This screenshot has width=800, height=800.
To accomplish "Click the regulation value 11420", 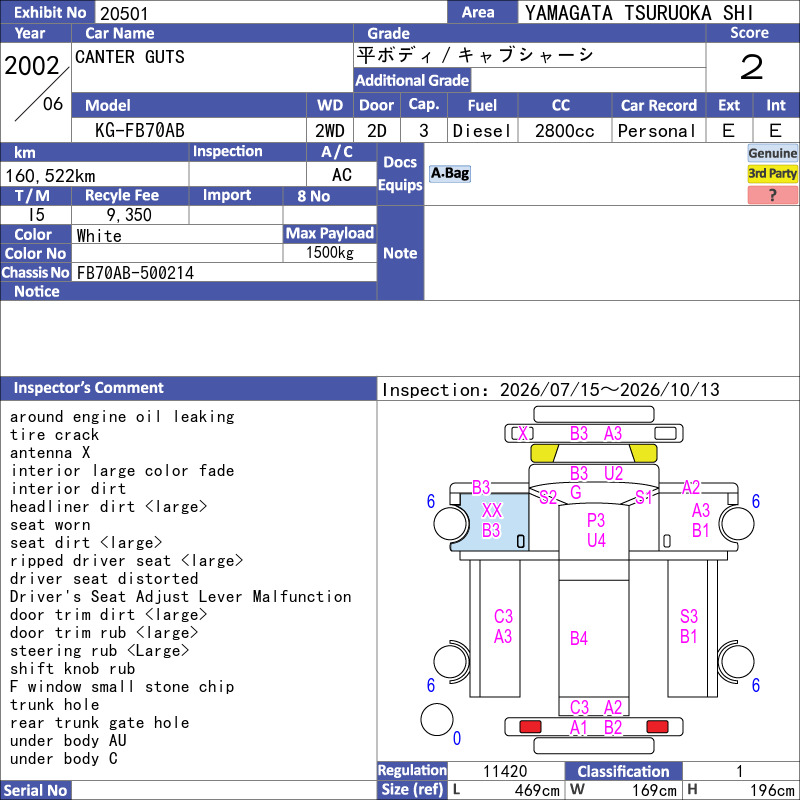I will pyautogui.click(x=505, y=771).
